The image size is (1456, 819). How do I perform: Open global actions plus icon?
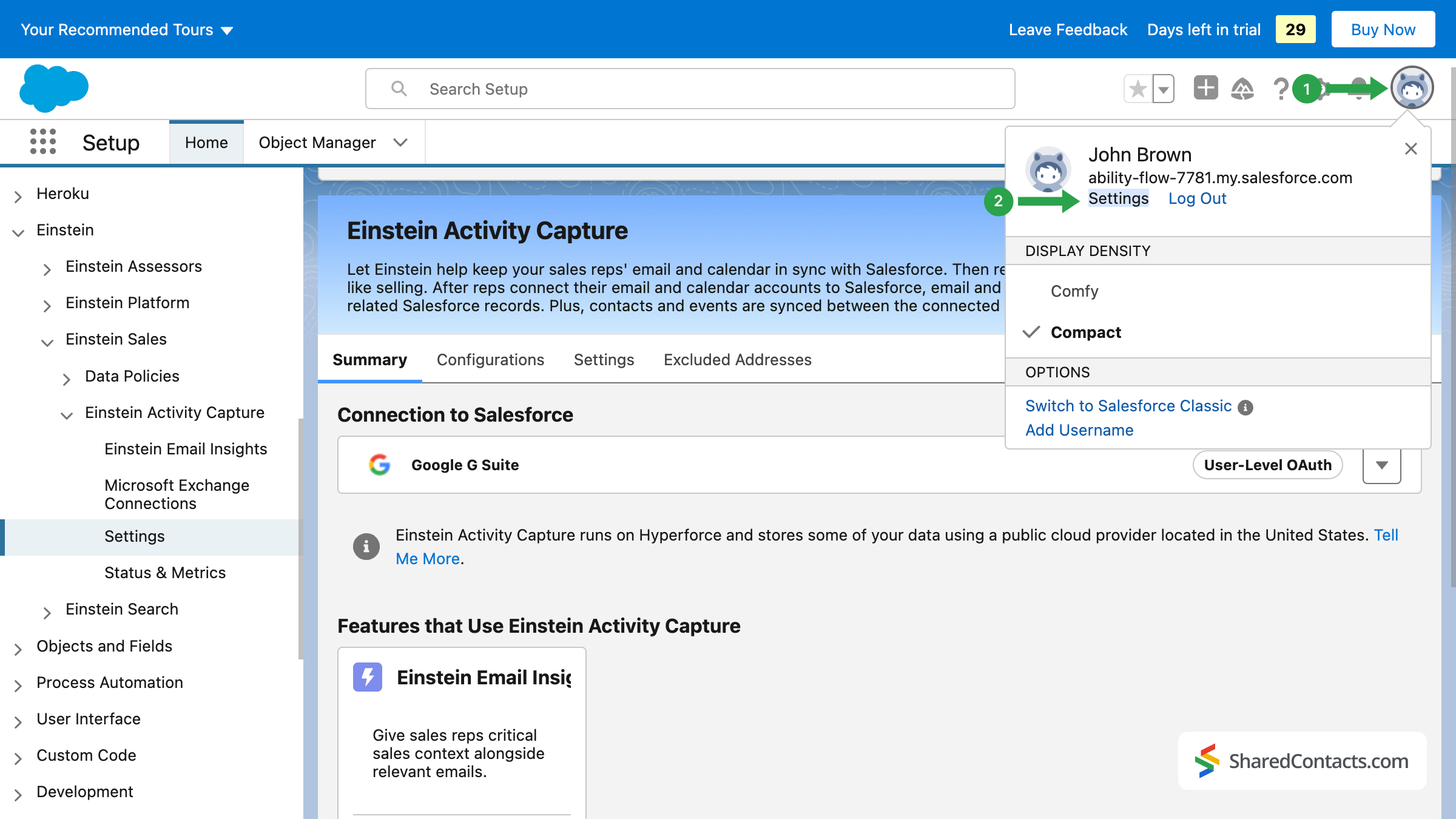click(x=1205, y=88)
